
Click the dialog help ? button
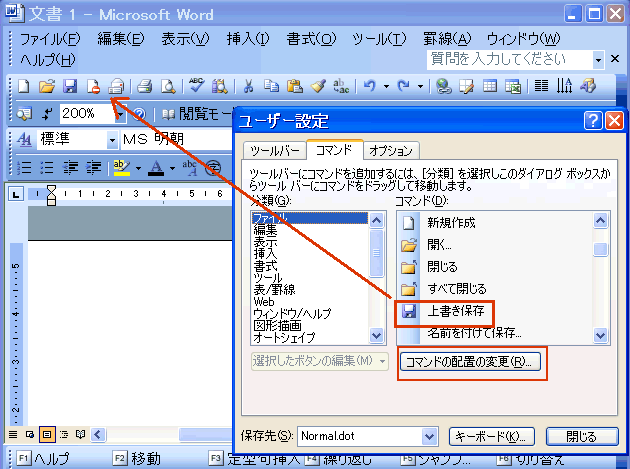point(593,120)
